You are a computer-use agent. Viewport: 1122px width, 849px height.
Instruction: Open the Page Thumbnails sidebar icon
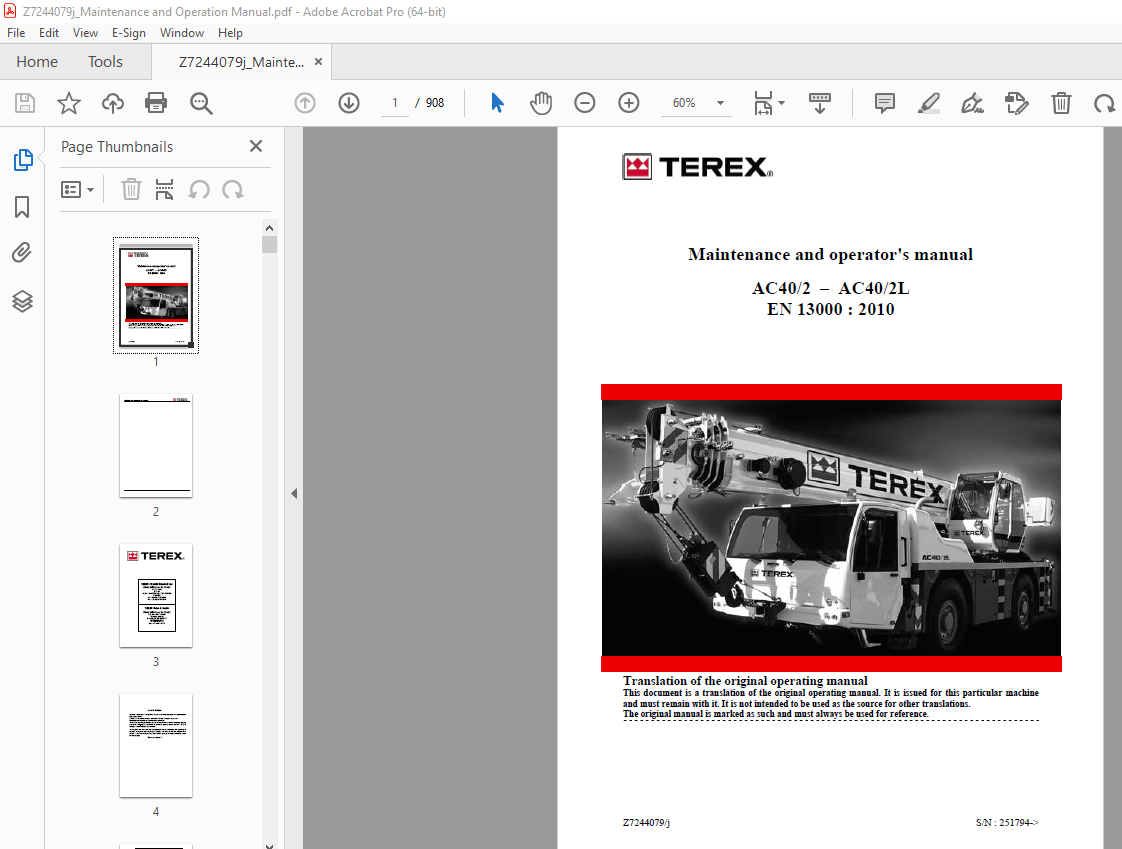pos(23,160)
